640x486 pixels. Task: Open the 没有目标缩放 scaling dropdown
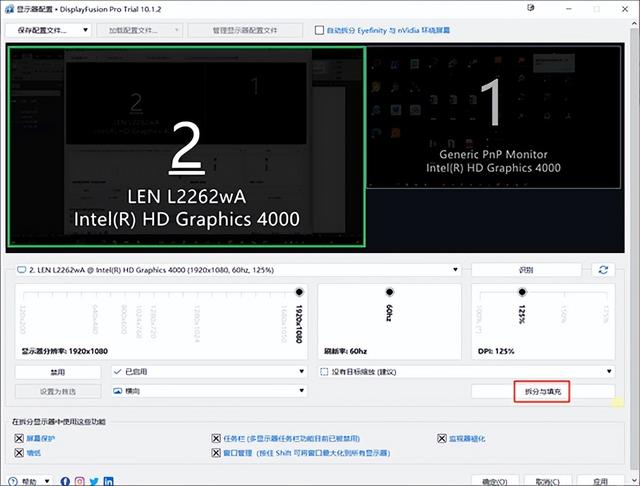[467, 371]
